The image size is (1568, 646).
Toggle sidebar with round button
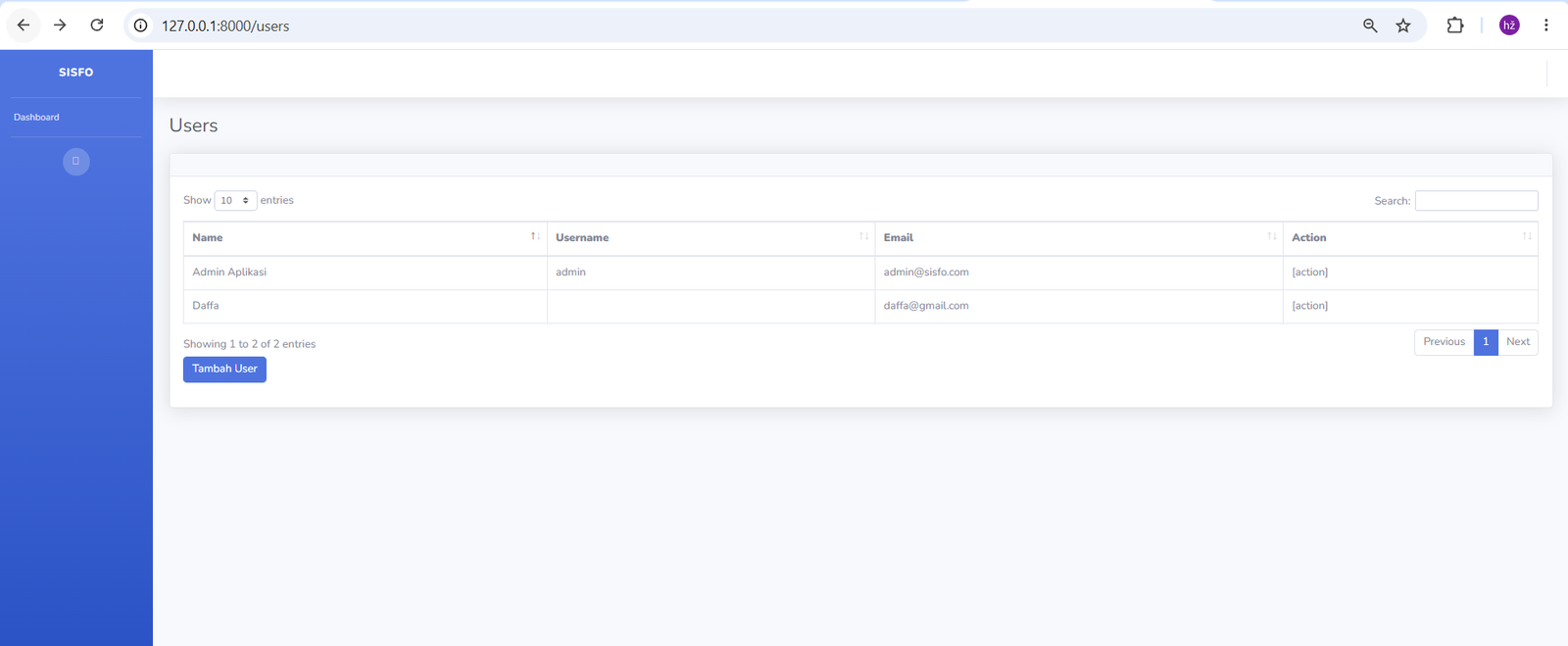click(76, 162)
